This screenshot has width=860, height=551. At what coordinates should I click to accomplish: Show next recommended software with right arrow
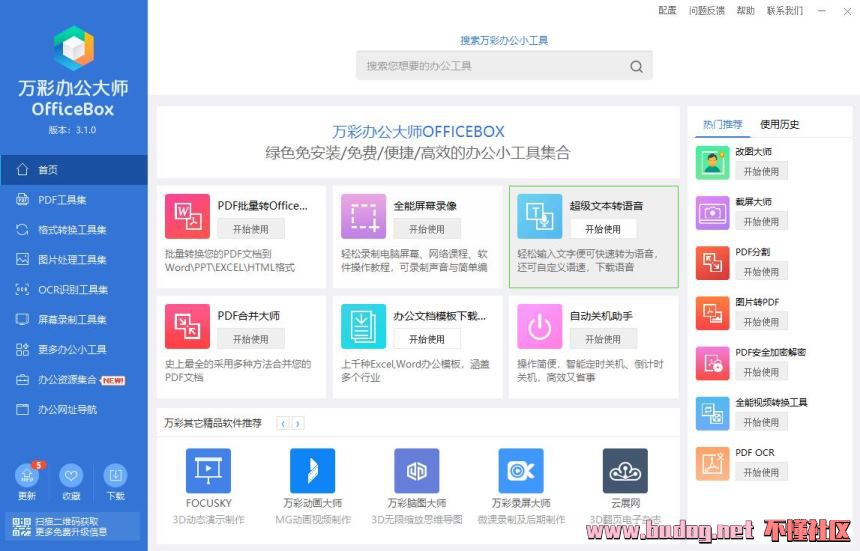[297, 423]
